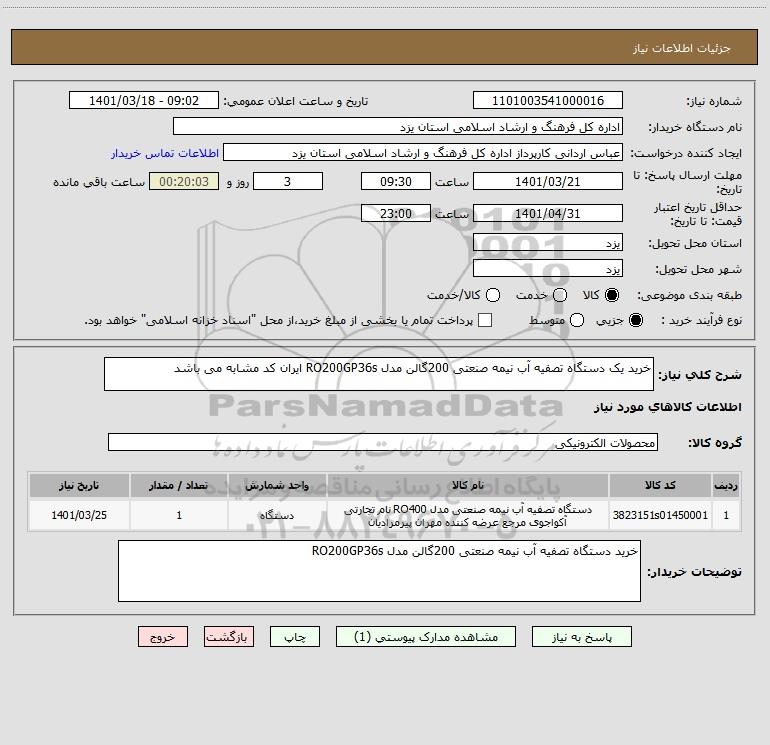Click مشاهده مدارک پیوستی (1) button

click(426, 637)
